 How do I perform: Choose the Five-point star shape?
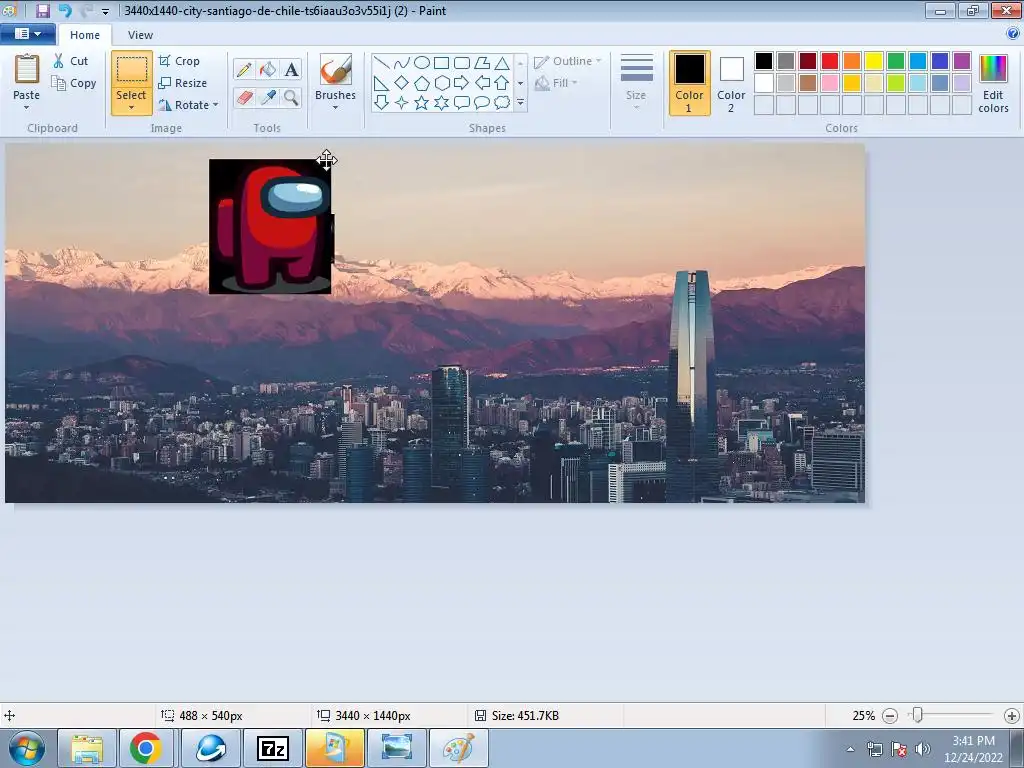click(422, 103)
